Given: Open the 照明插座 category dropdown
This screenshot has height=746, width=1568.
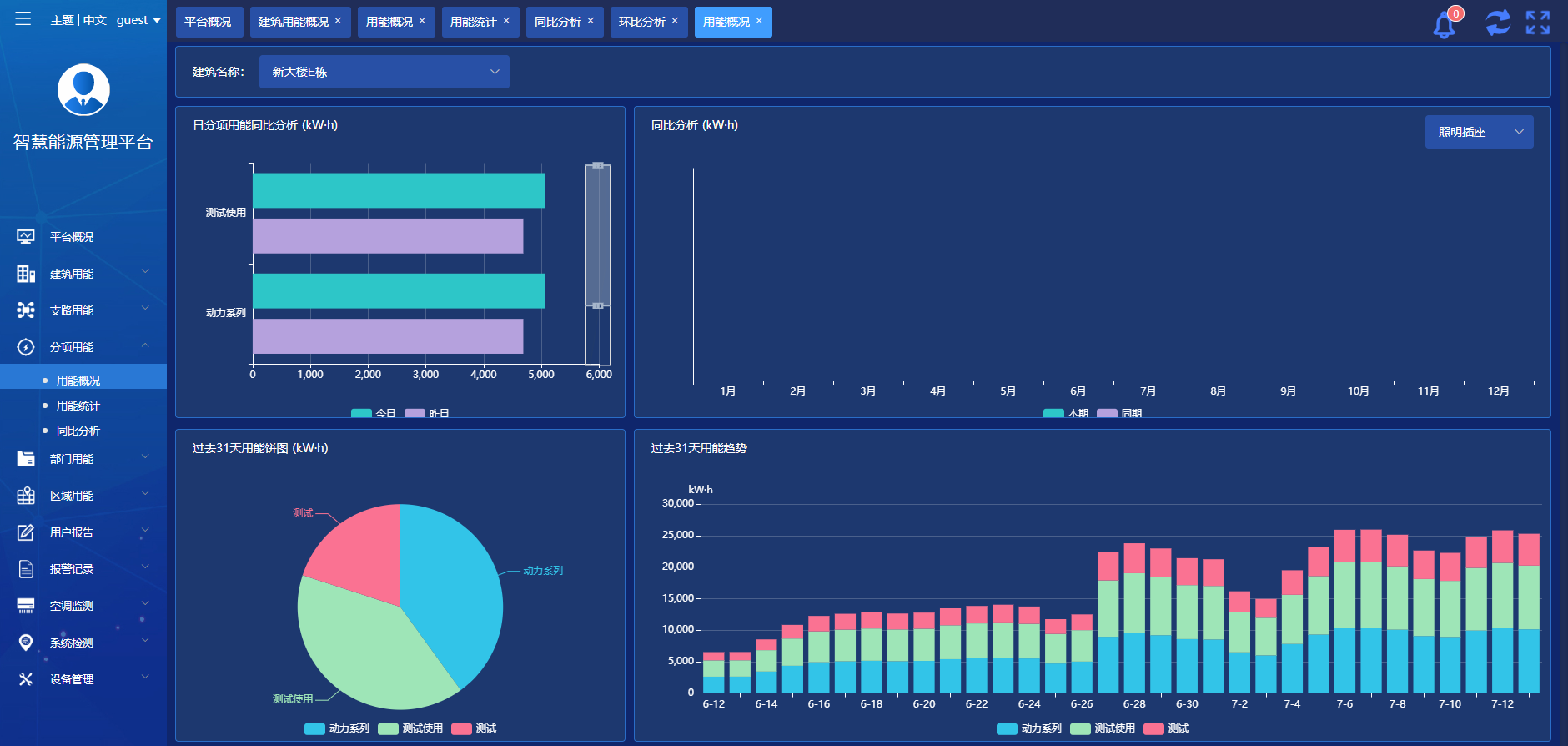Looking at the screenshot, I should tap(1478, 132).
